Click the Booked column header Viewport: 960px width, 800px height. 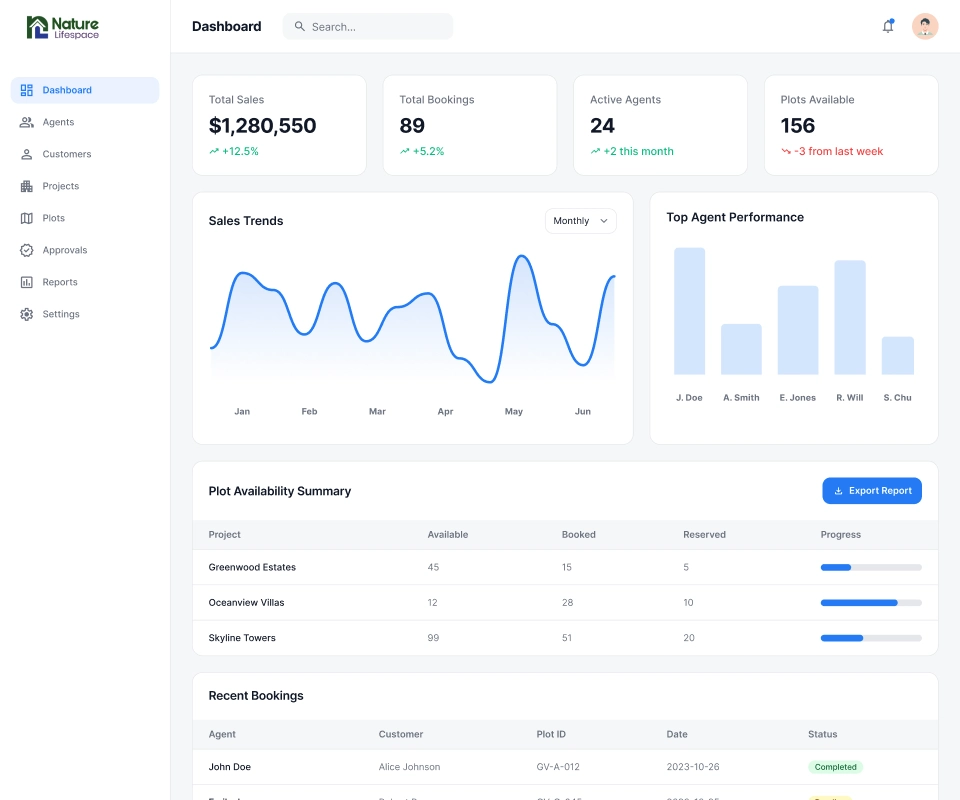tap(579, 534)
